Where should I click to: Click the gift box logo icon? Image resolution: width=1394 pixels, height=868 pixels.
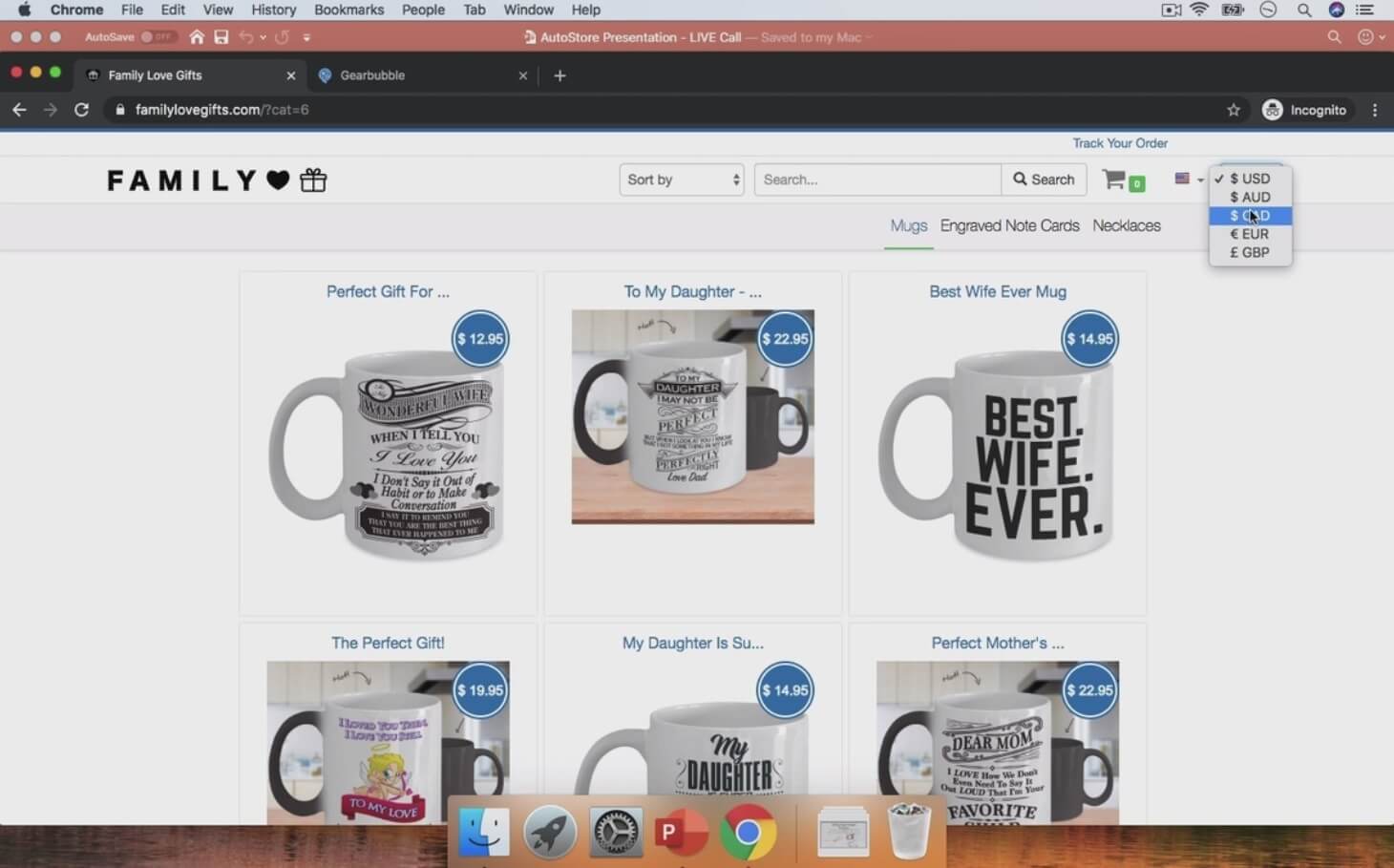point(313,180)
